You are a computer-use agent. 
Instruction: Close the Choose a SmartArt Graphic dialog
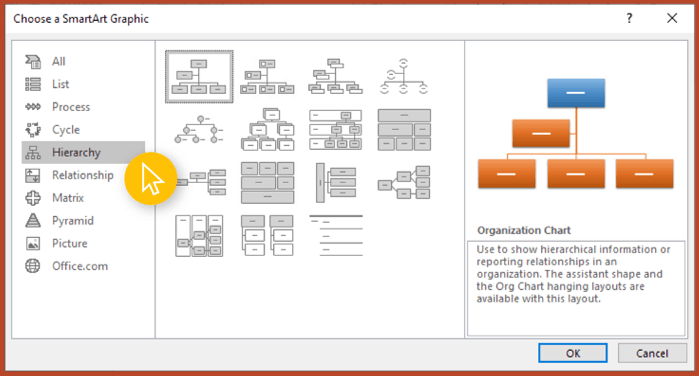tap(672, 18)
